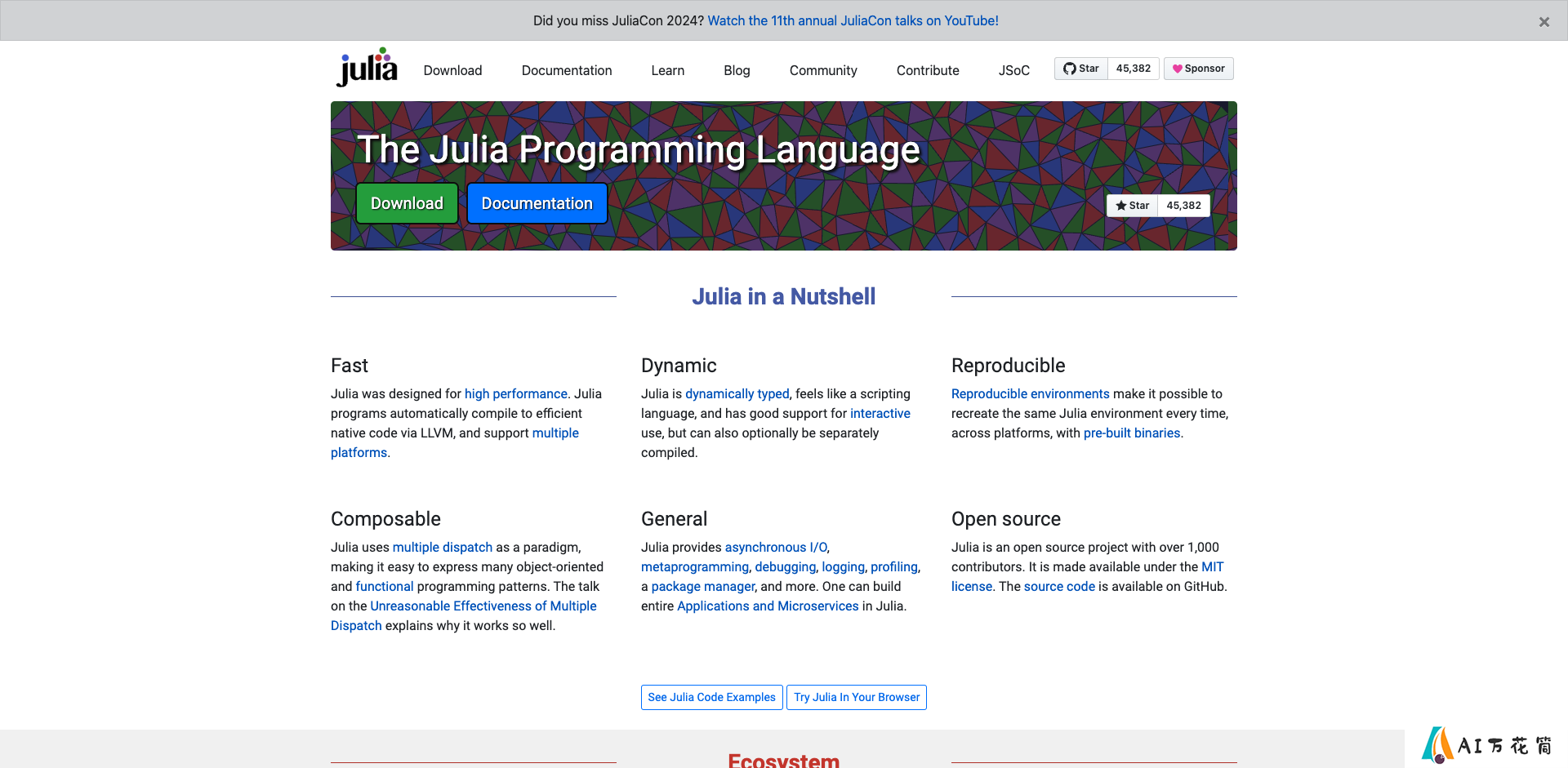Click the navbar star count 45,382
Viewport: 1568px width, 768px height.
click(1134, 69)
